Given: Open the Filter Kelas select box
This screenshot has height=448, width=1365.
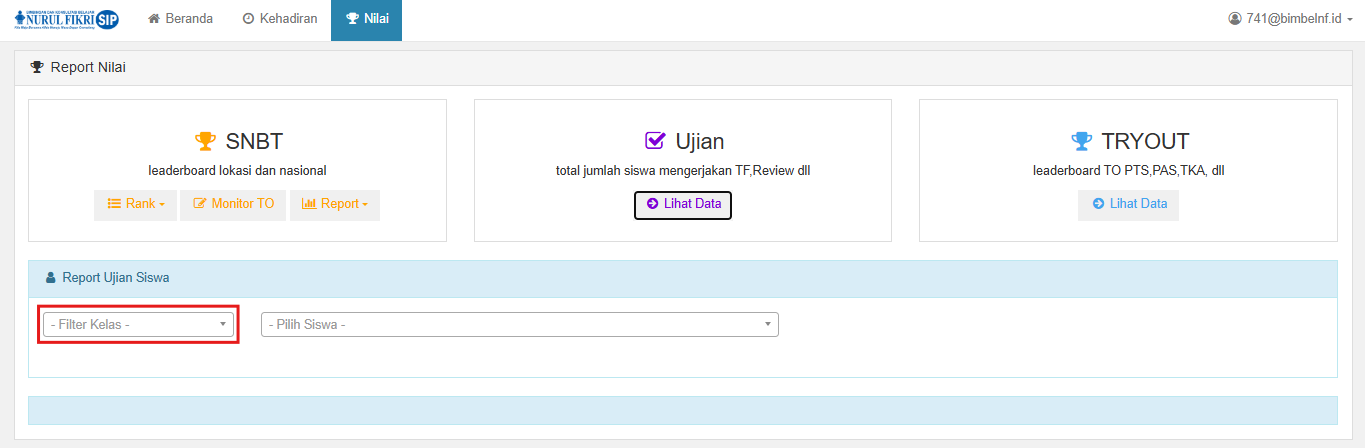Looking at the screenshot, I should pos(138,325).
